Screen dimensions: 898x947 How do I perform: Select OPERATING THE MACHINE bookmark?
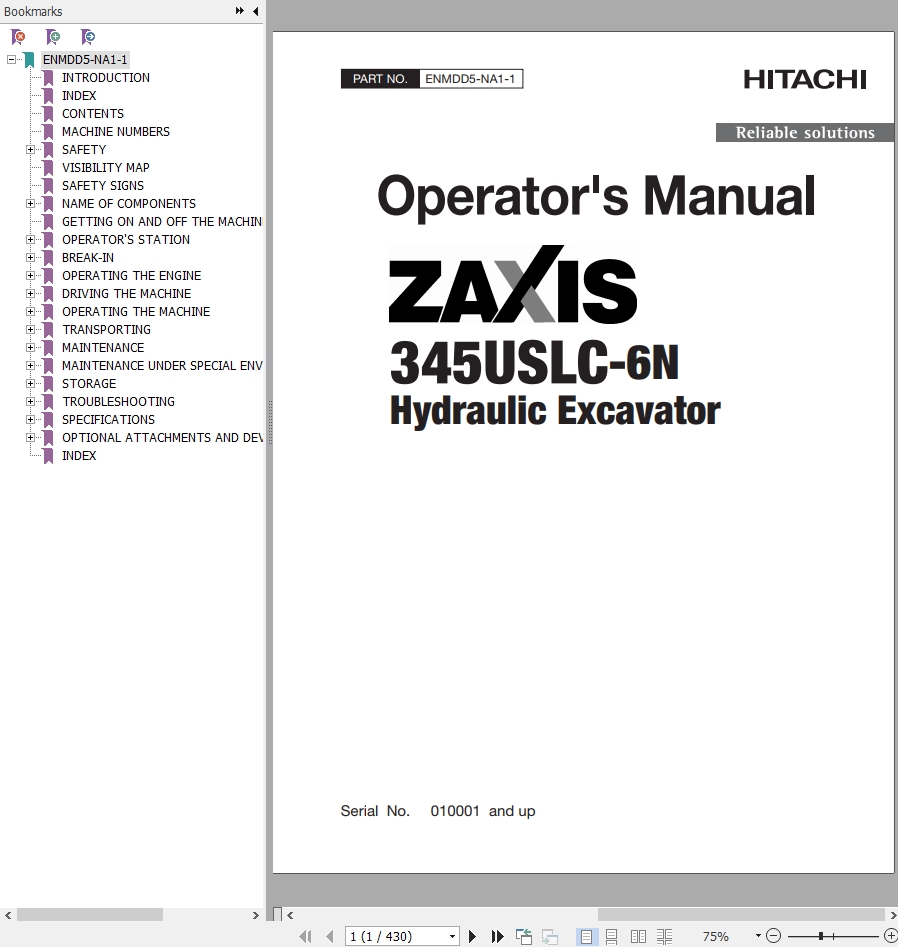click(x=136, y=312)
